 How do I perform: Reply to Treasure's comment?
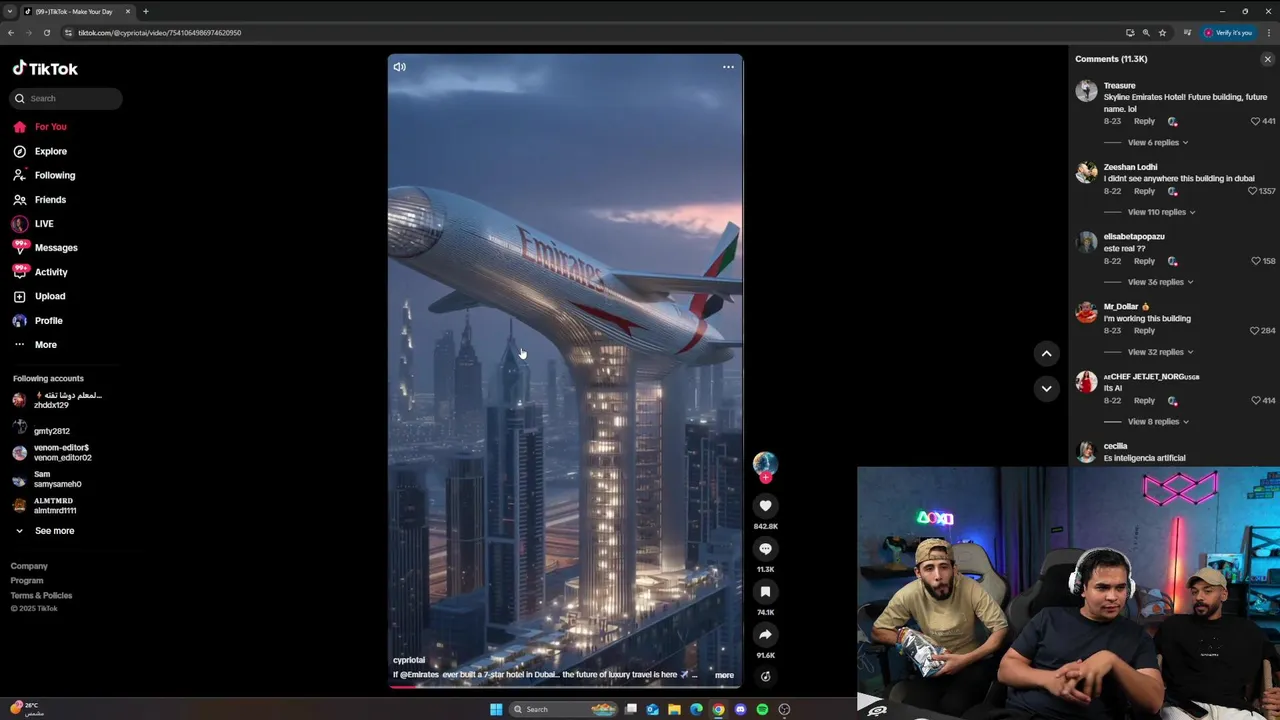pyautogui.click(x=1144, y=121)
